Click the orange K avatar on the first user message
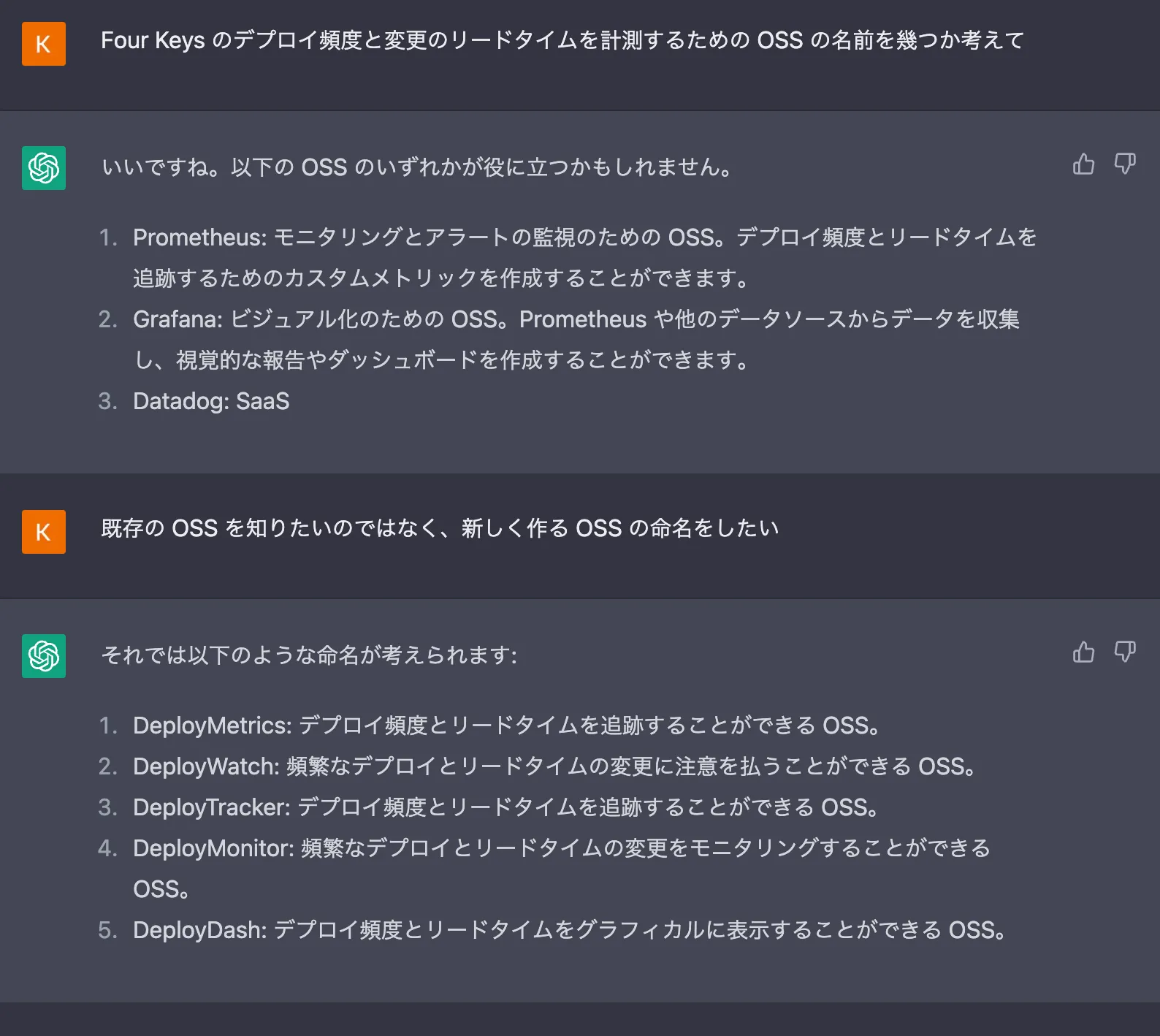Image resolution: width=1160 pixels, height=1036 pixels. pos(43,45)
